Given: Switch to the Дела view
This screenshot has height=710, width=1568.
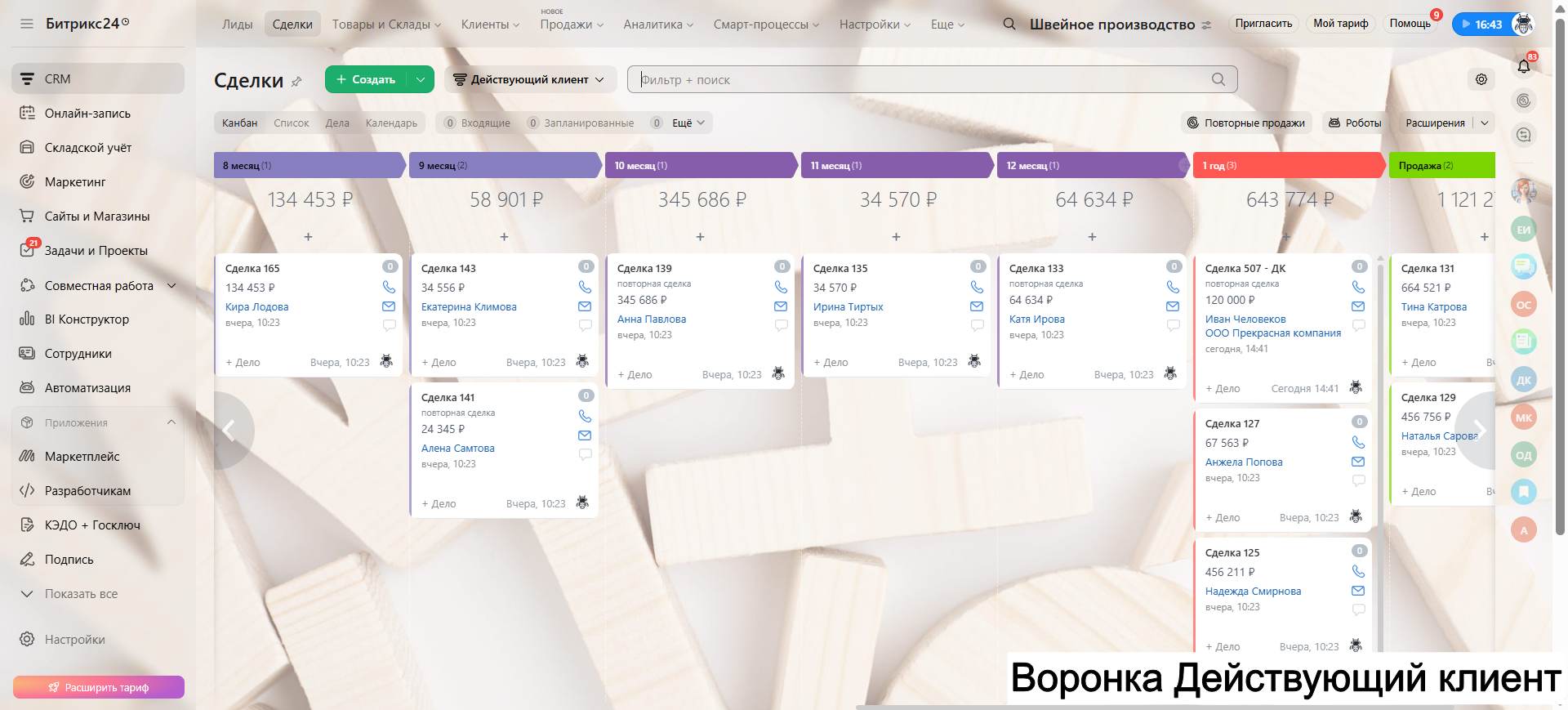Looking at the screenshot, I should pyautogui.click(x=337, y=123).
